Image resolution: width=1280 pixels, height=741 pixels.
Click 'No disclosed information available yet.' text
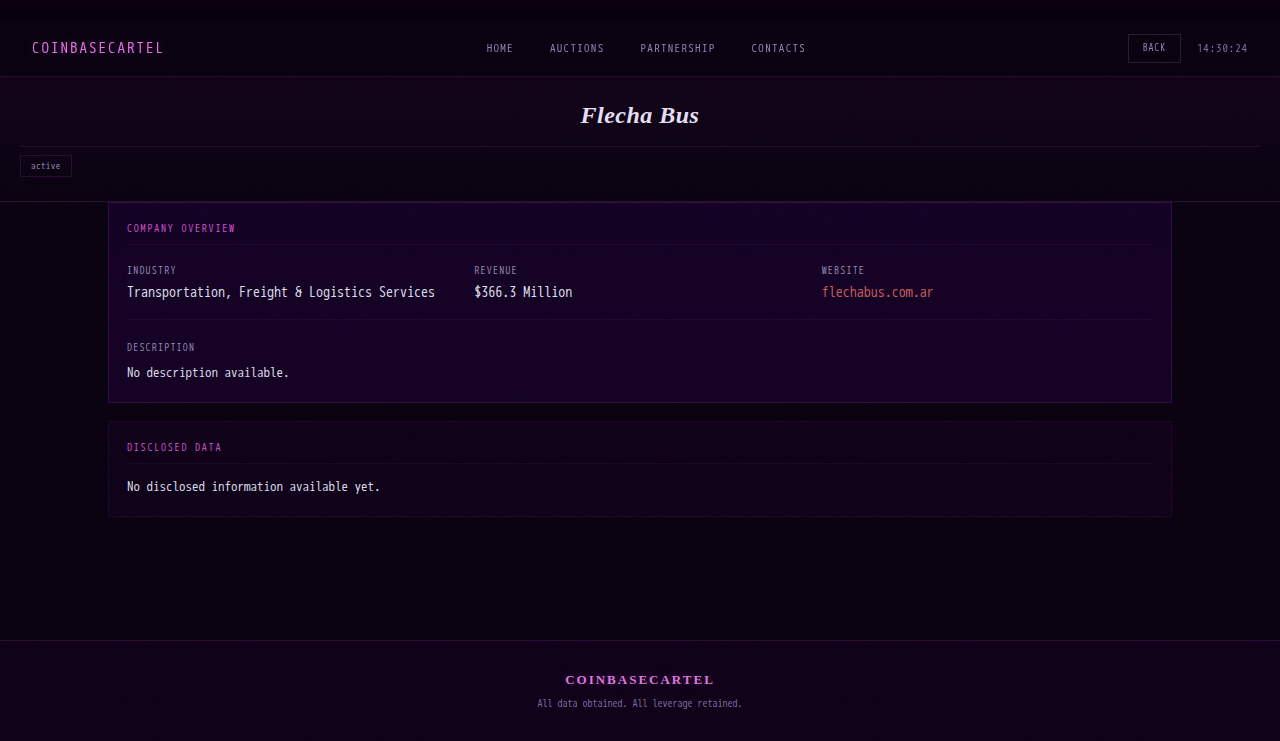(x=253, y=486)
